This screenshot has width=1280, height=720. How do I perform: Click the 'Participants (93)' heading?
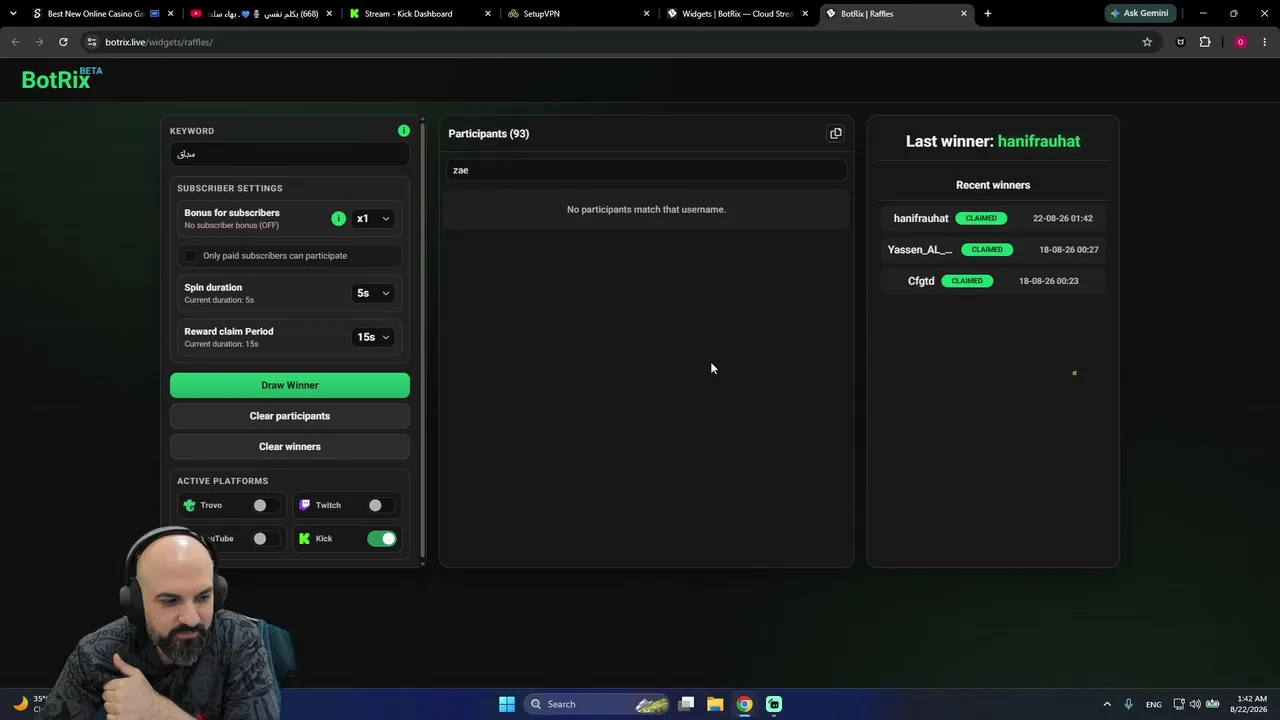(x=489, y=134)
